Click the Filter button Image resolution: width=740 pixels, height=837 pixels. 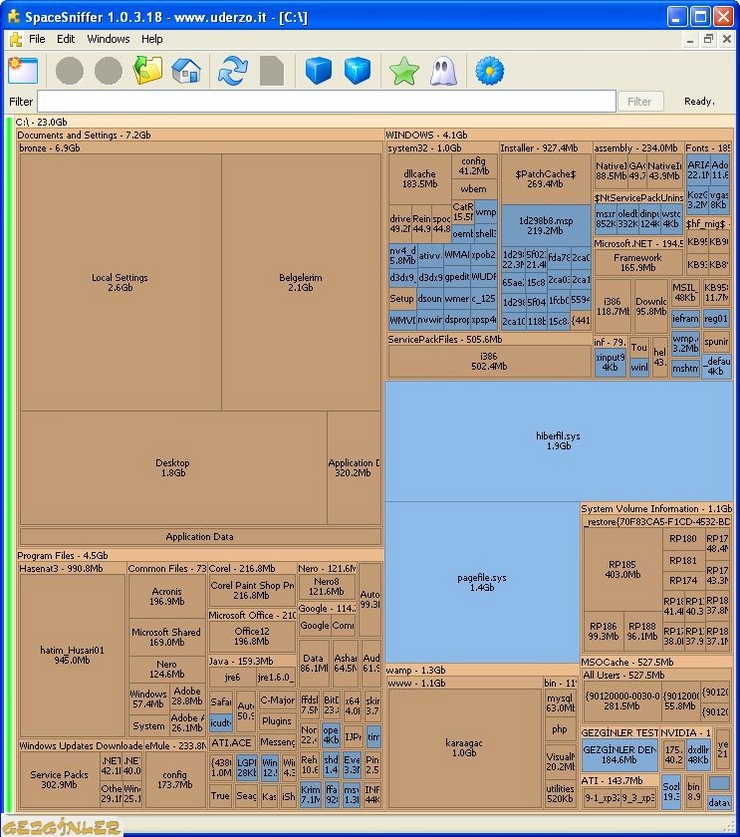(640, 101)
